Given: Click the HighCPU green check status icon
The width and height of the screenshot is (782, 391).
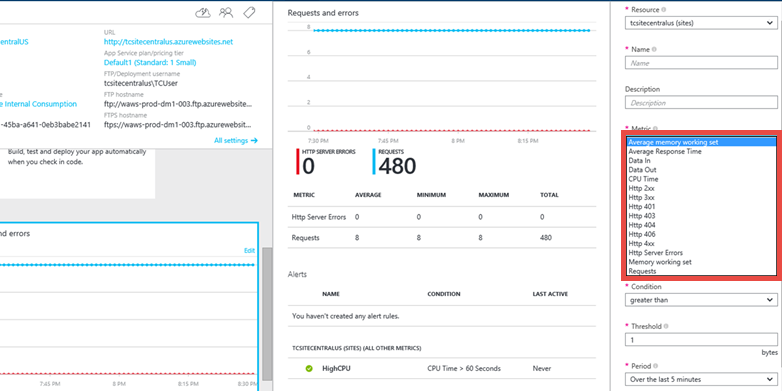Looking at the screenshot, I should tap(309, 369).
